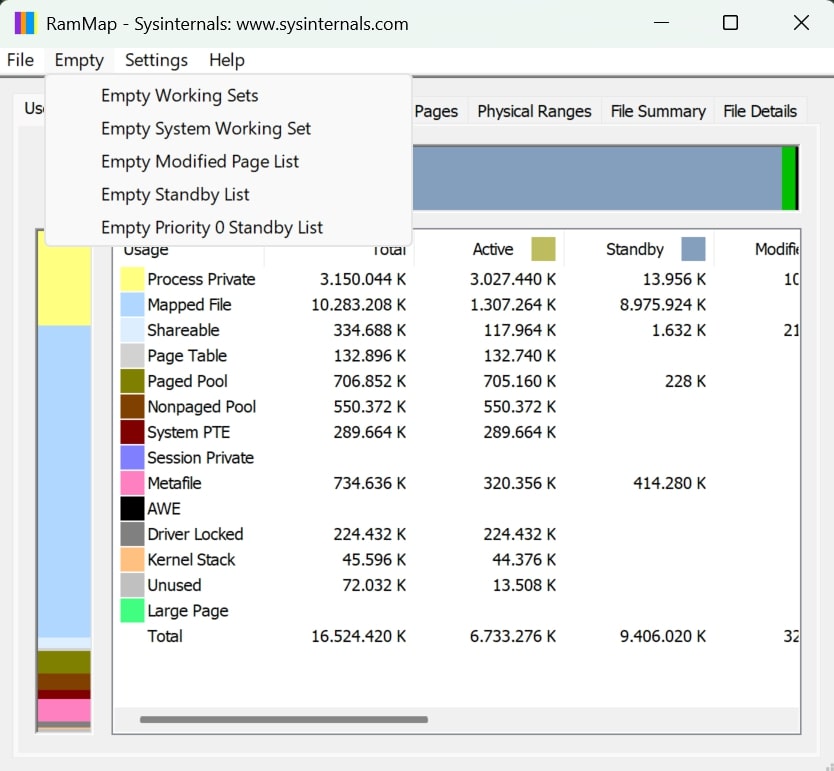This screenshot has height=771, width=834.
Task: Select the System PTE row label
Action: pyautogui.click(x=188, y=432)
